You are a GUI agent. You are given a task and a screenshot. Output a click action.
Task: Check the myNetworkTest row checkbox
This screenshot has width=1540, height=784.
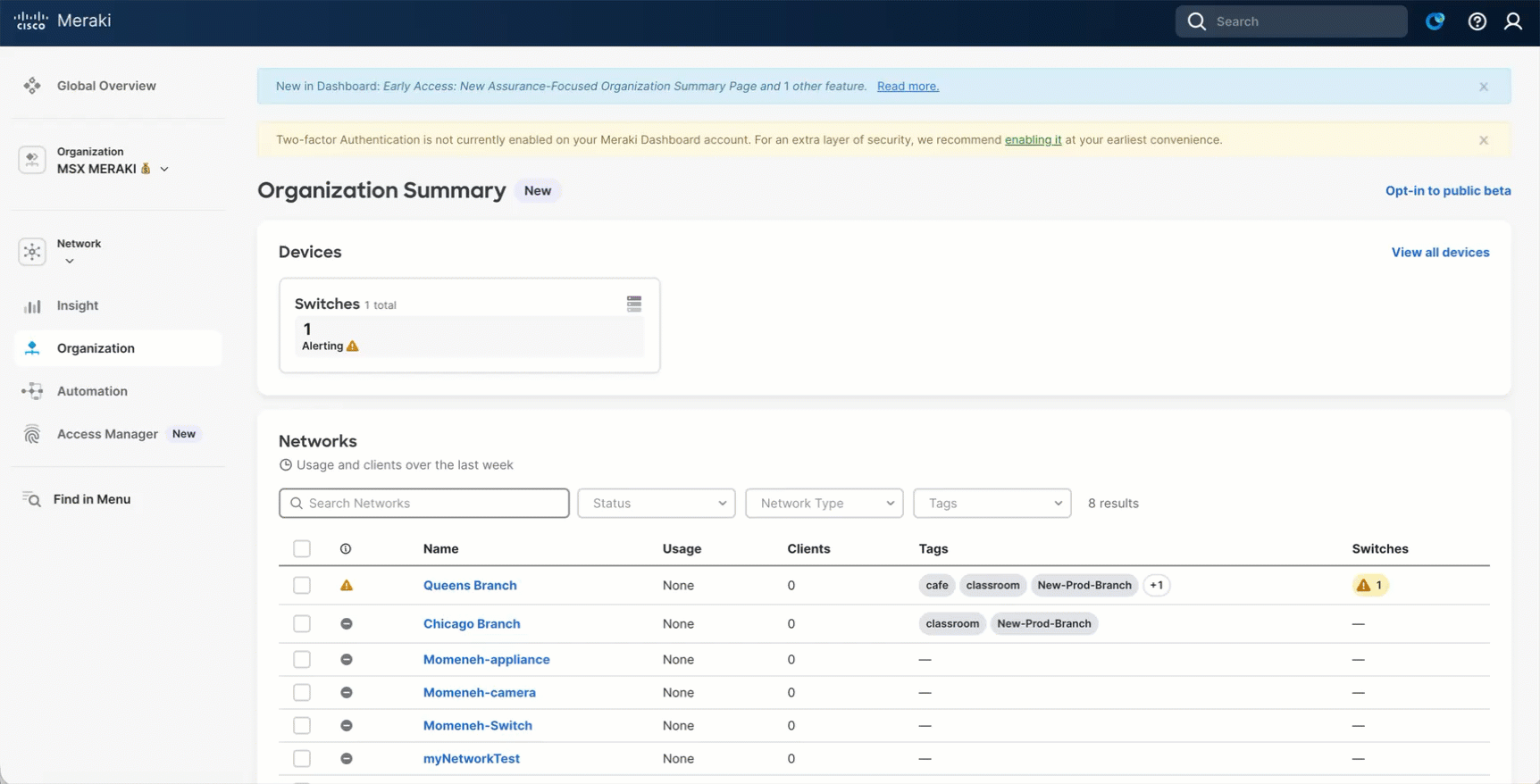[x=302, y=758]
